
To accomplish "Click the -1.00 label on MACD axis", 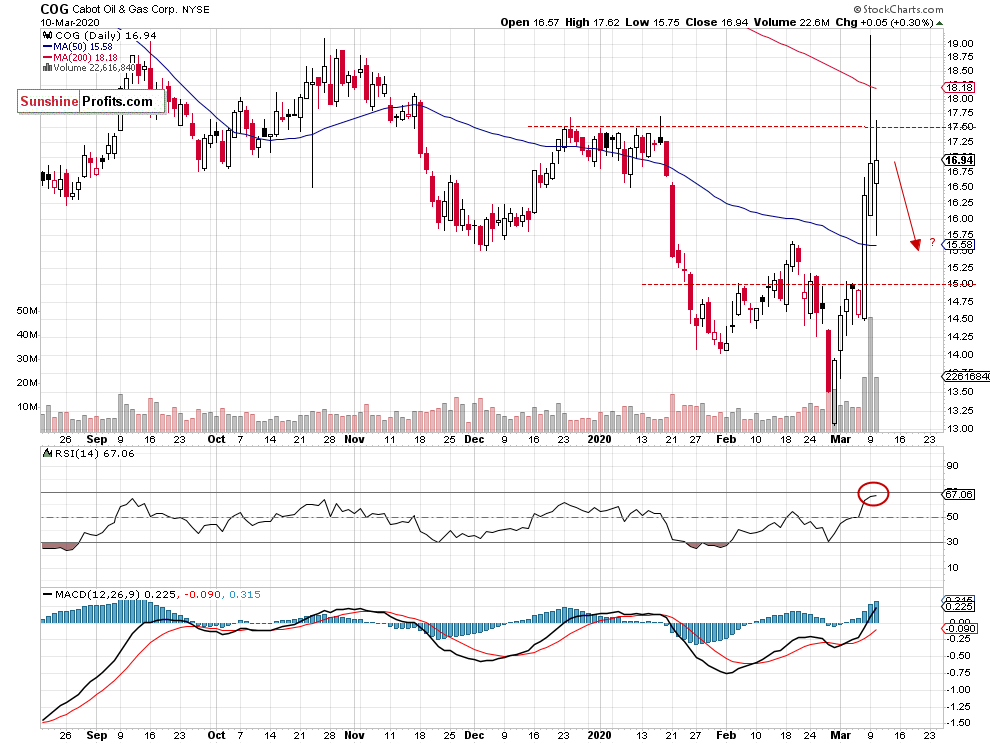I will [x=960, y=690].
